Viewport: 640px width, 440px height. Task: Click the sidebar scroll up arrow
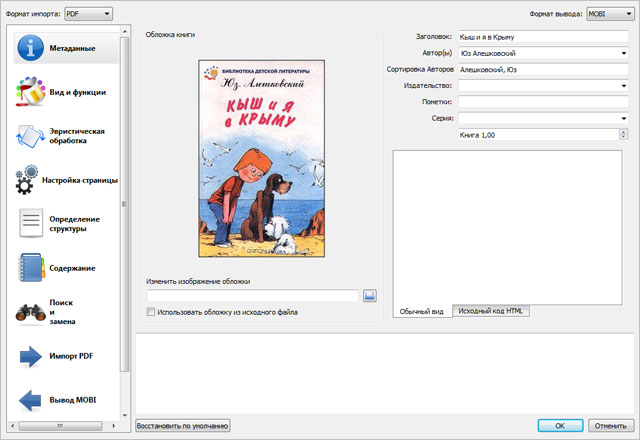pyautogui.click(x=124, y=31)
